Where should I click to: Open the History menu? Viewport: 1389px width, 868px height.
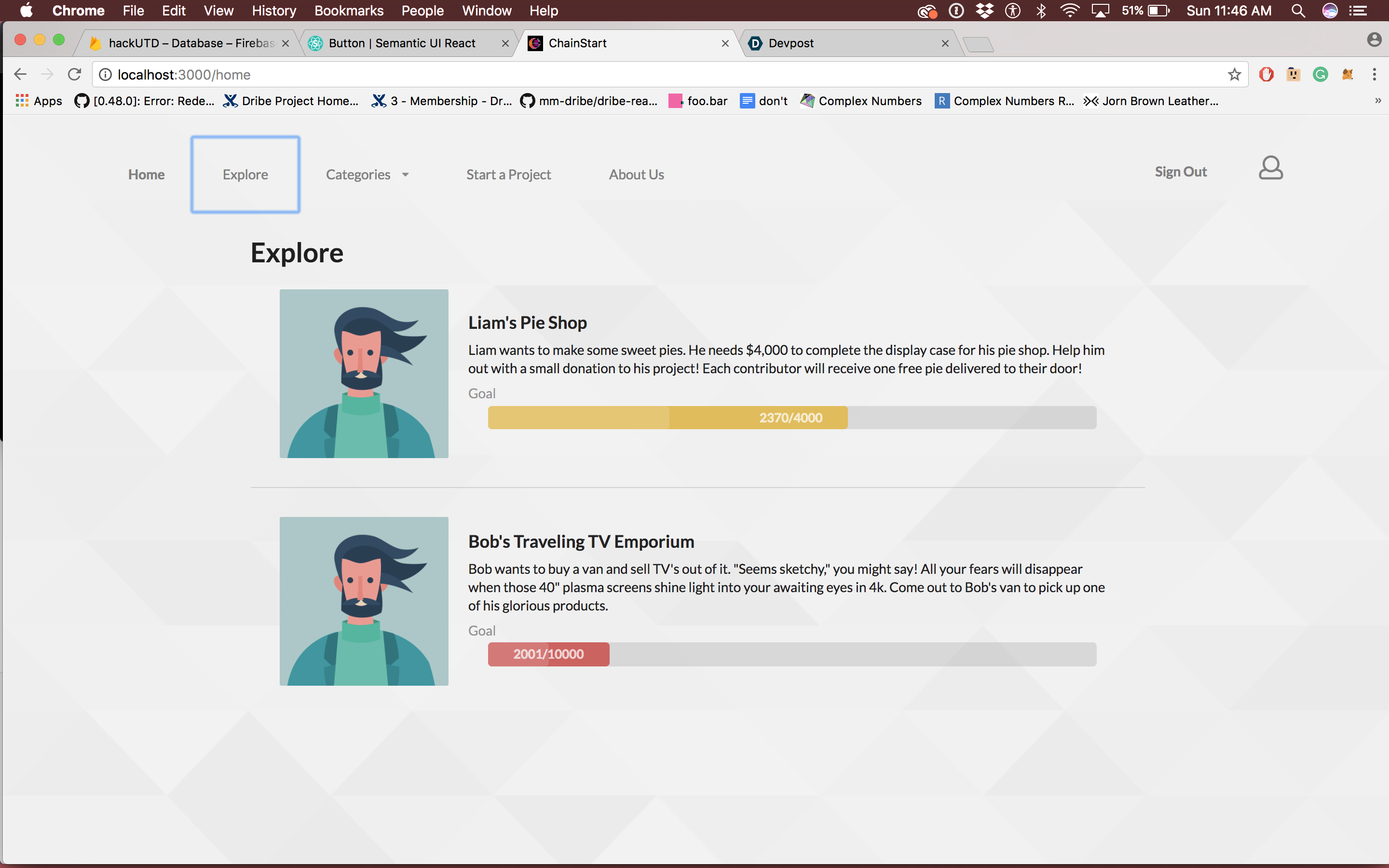tap(274, 11)
